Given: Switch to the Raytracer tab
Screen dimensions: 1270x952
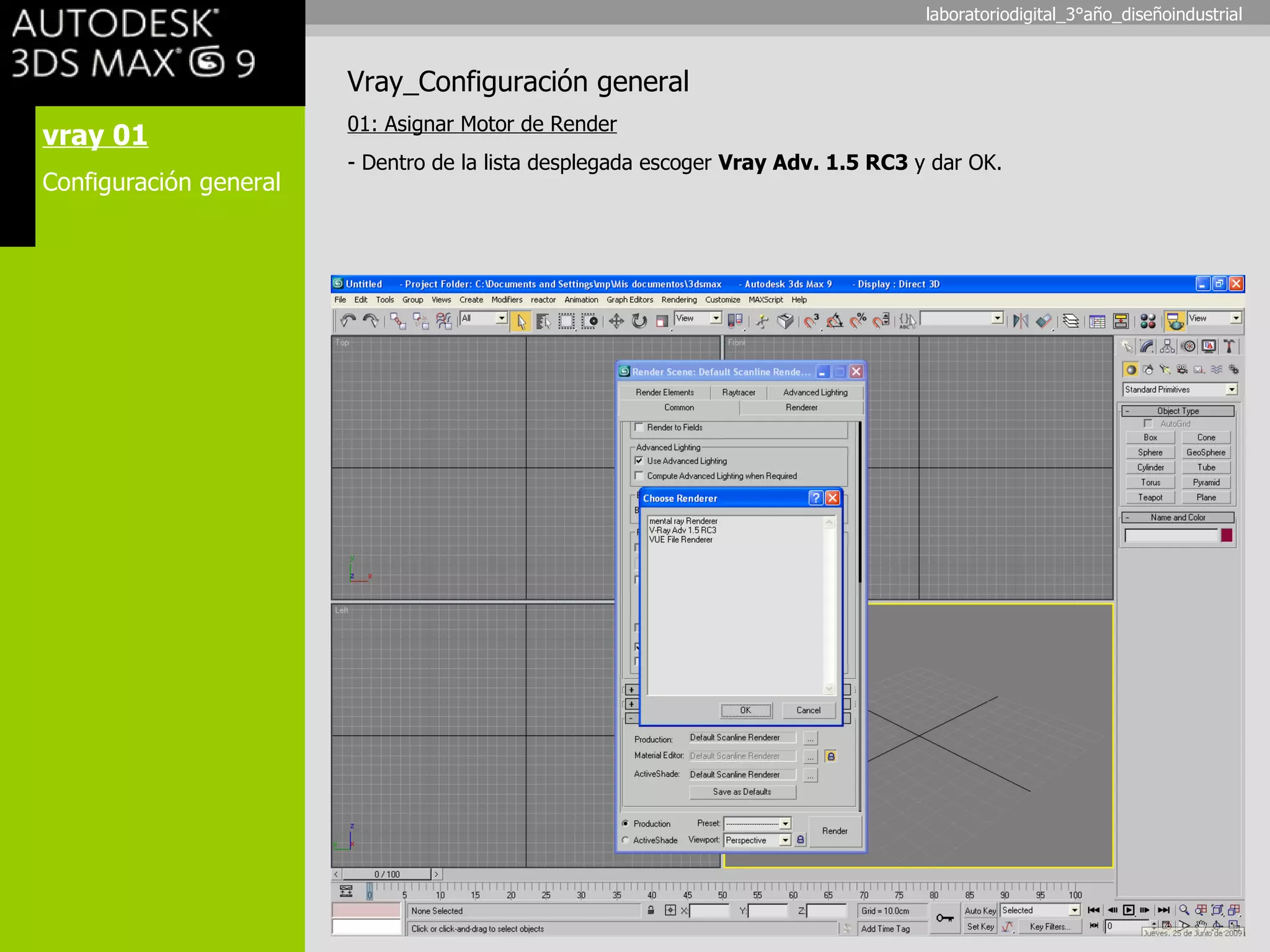Looking at the screenshot, I should pyautogui.click(x=739, y=392).
